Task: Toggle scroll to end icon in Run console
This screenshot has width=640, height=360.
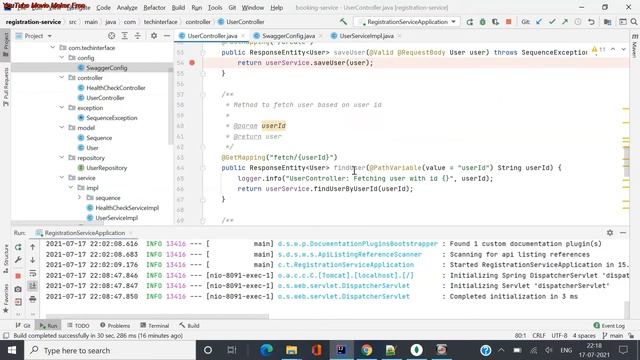Action: tap(33, 286)
